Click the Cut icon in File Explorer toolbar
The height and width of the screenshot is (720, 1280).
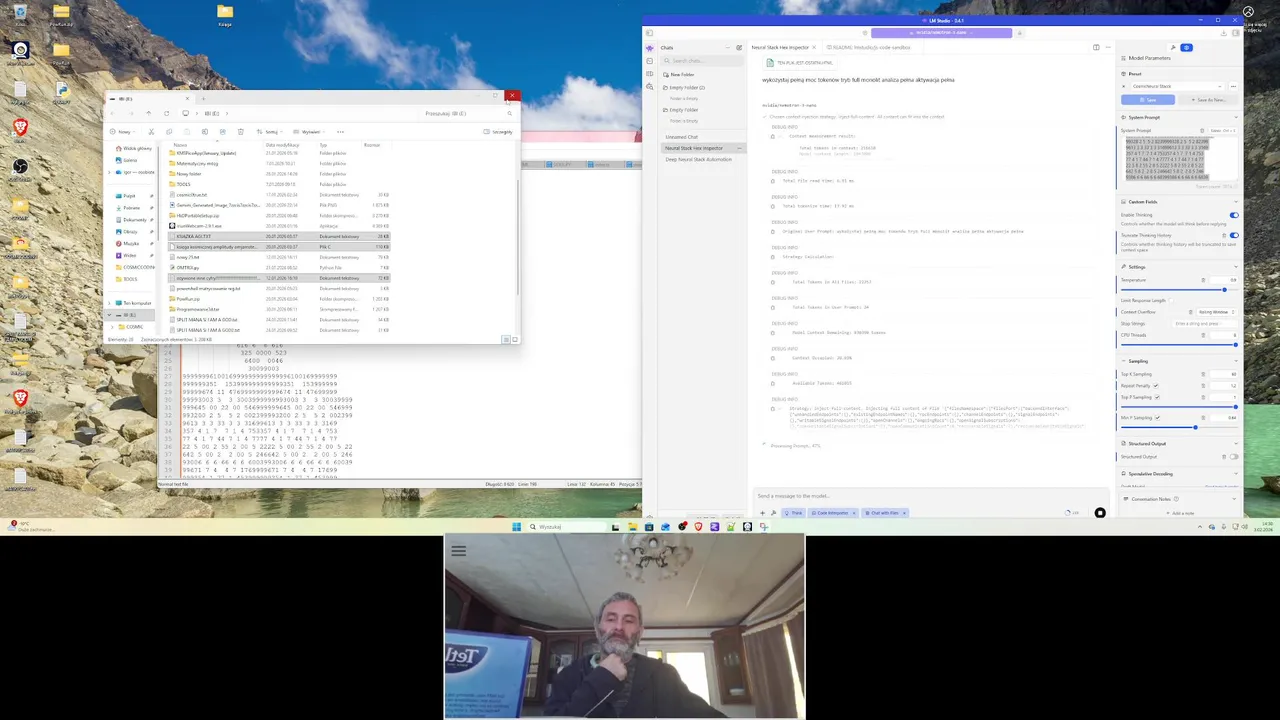(151, 131)
